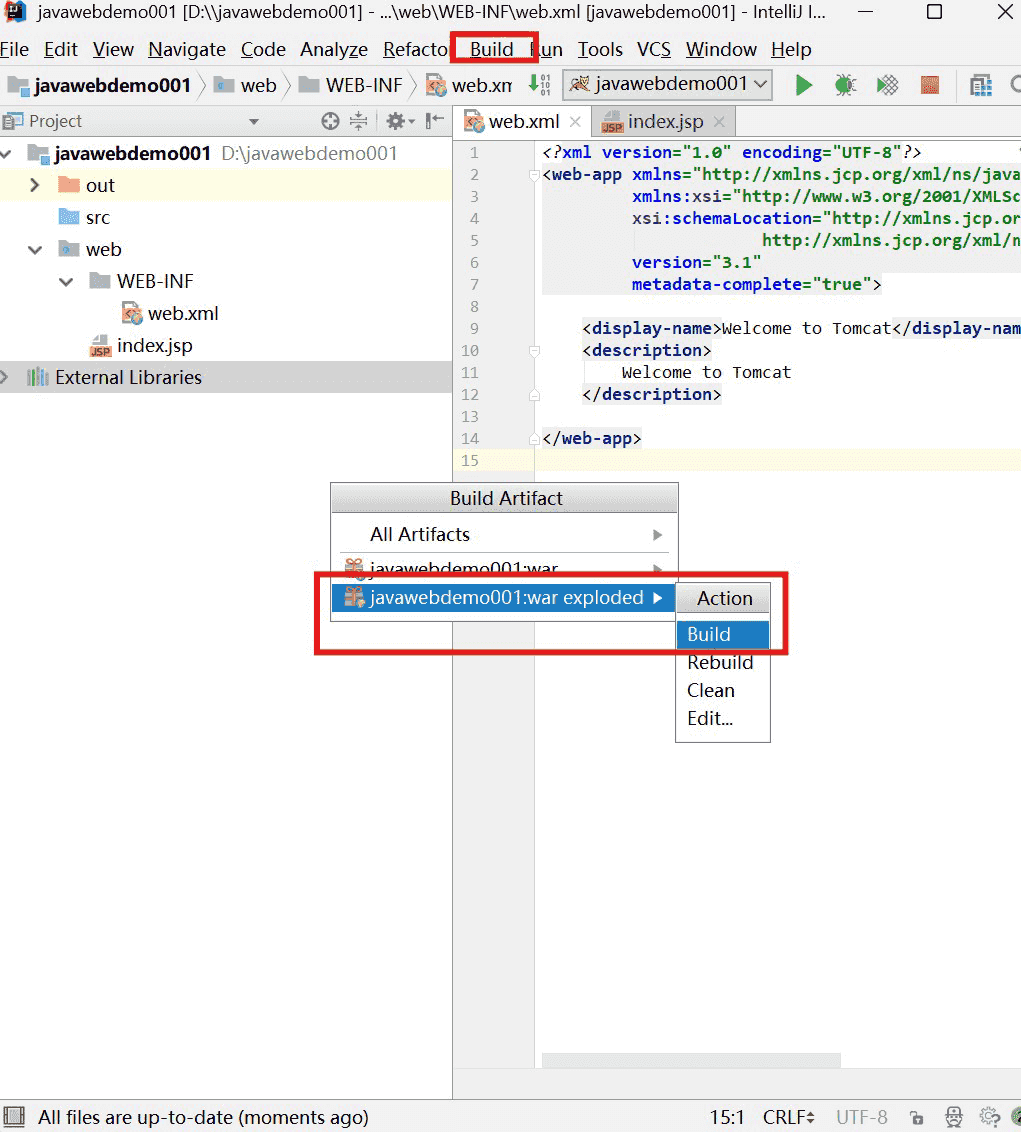Viewport: 1021px width, 1132px height.
Task: Collapse the WEB-INF folder
Action: 66,281
